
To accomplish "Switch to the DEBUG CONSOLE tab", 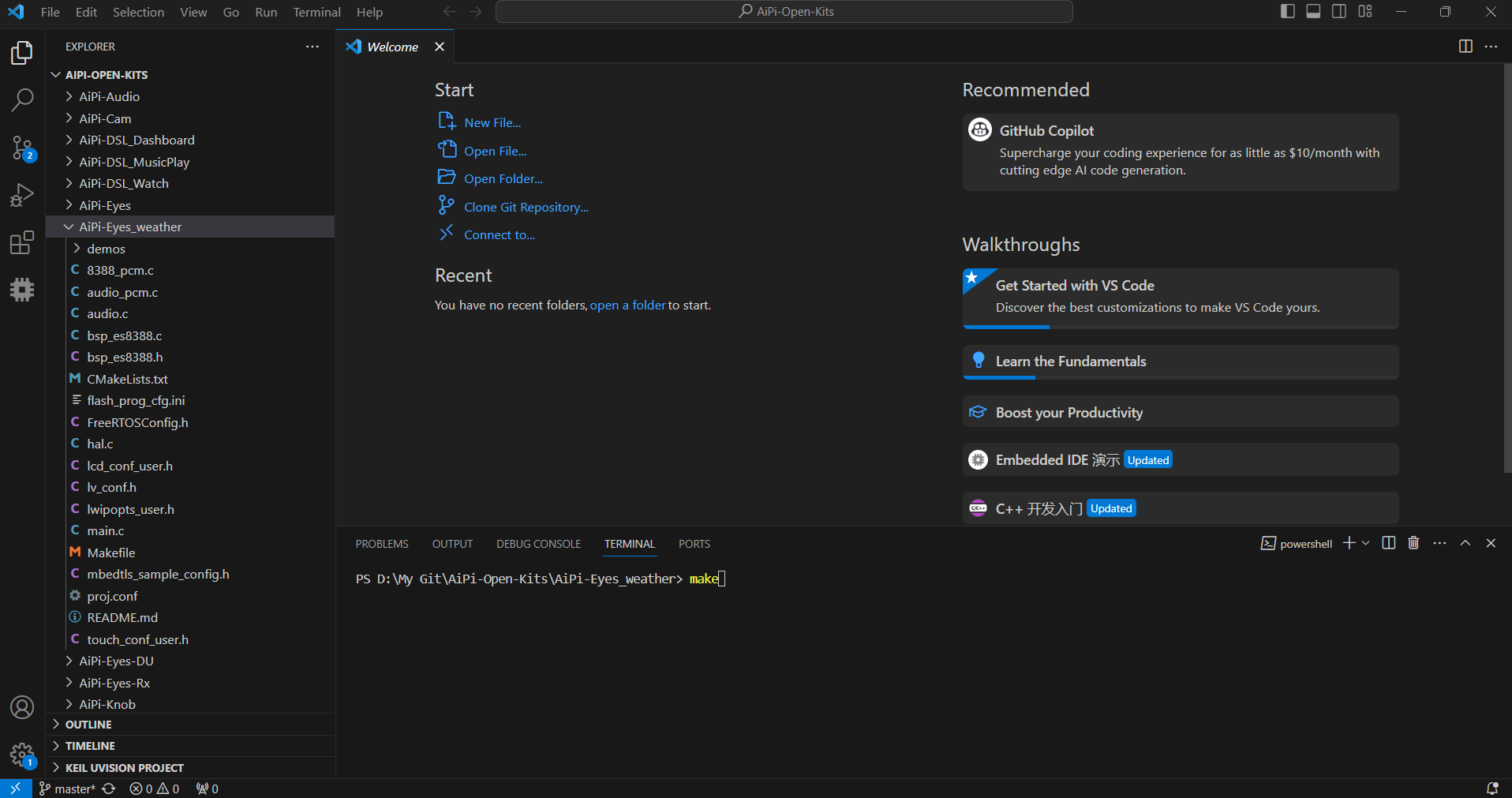I will (x=538, y=544).
